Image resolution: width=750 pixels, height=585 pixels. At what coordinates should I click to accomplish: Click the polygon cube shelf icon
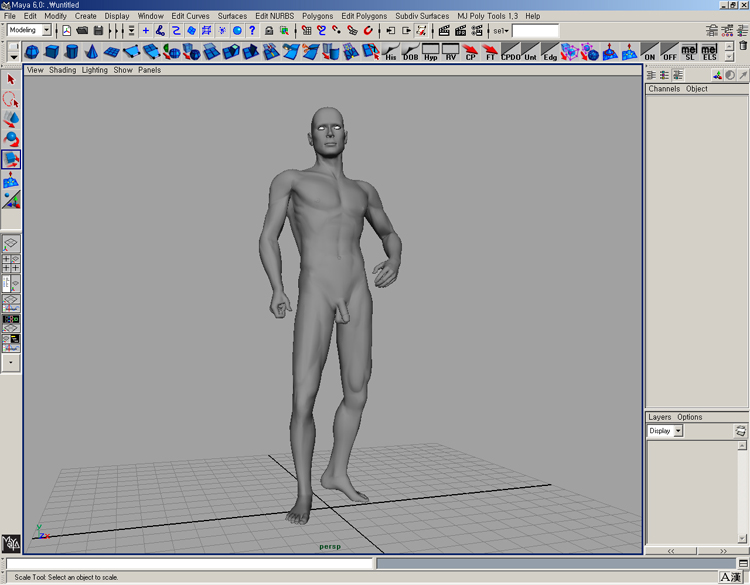[x=51, y=52]
